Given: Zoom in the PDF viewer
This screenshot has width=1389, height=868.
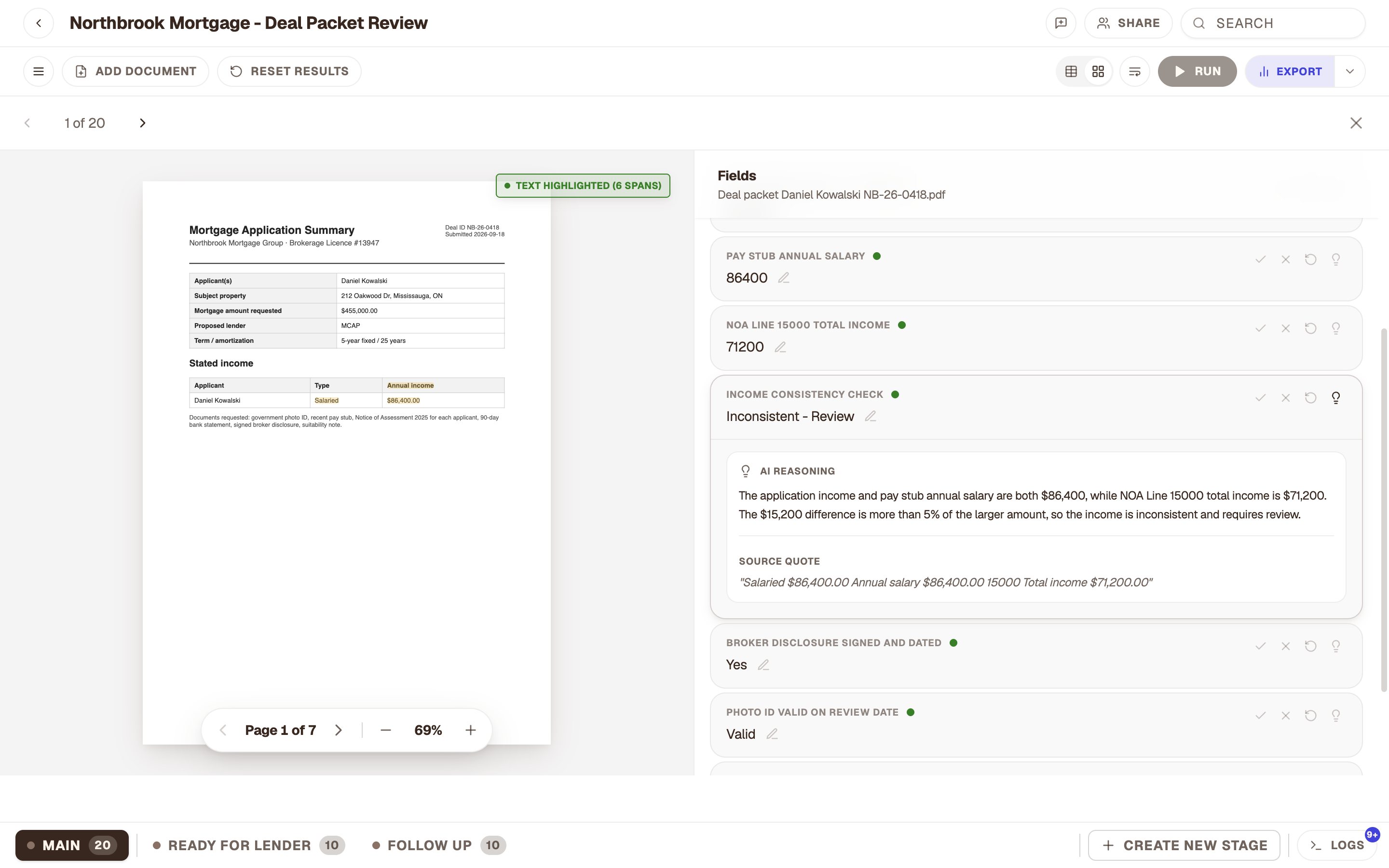Looking at the screenshot, I should [x=471, y=730].
